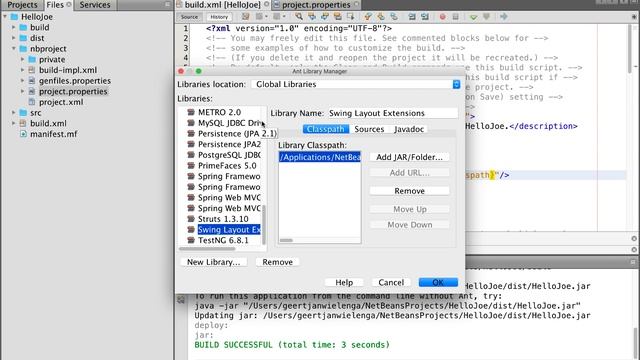Click Add JAR/Folder... button

pos(409,157)
